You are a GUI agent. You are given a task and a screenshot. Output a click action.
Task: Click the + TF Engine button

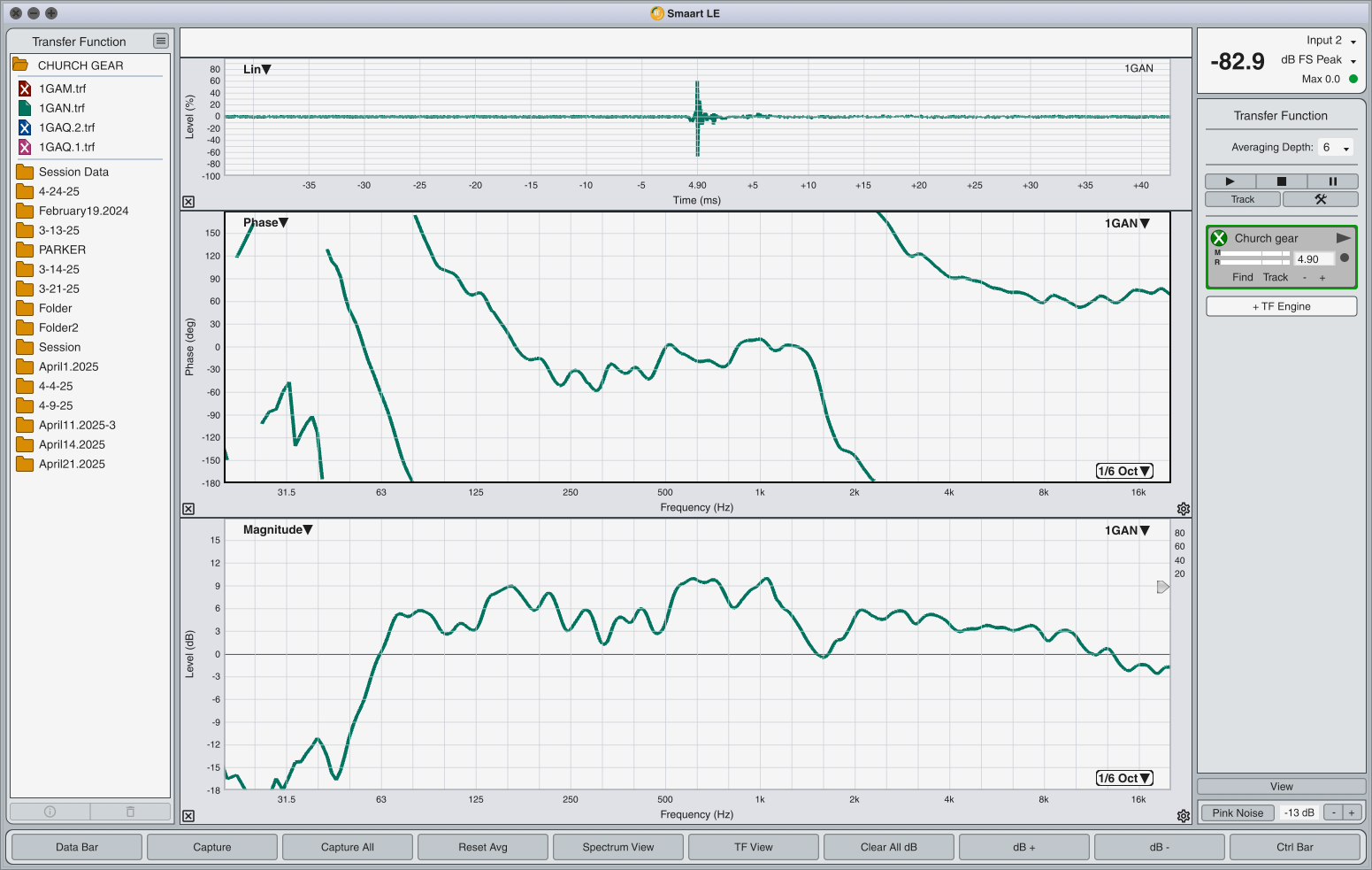click(1281, 306)
